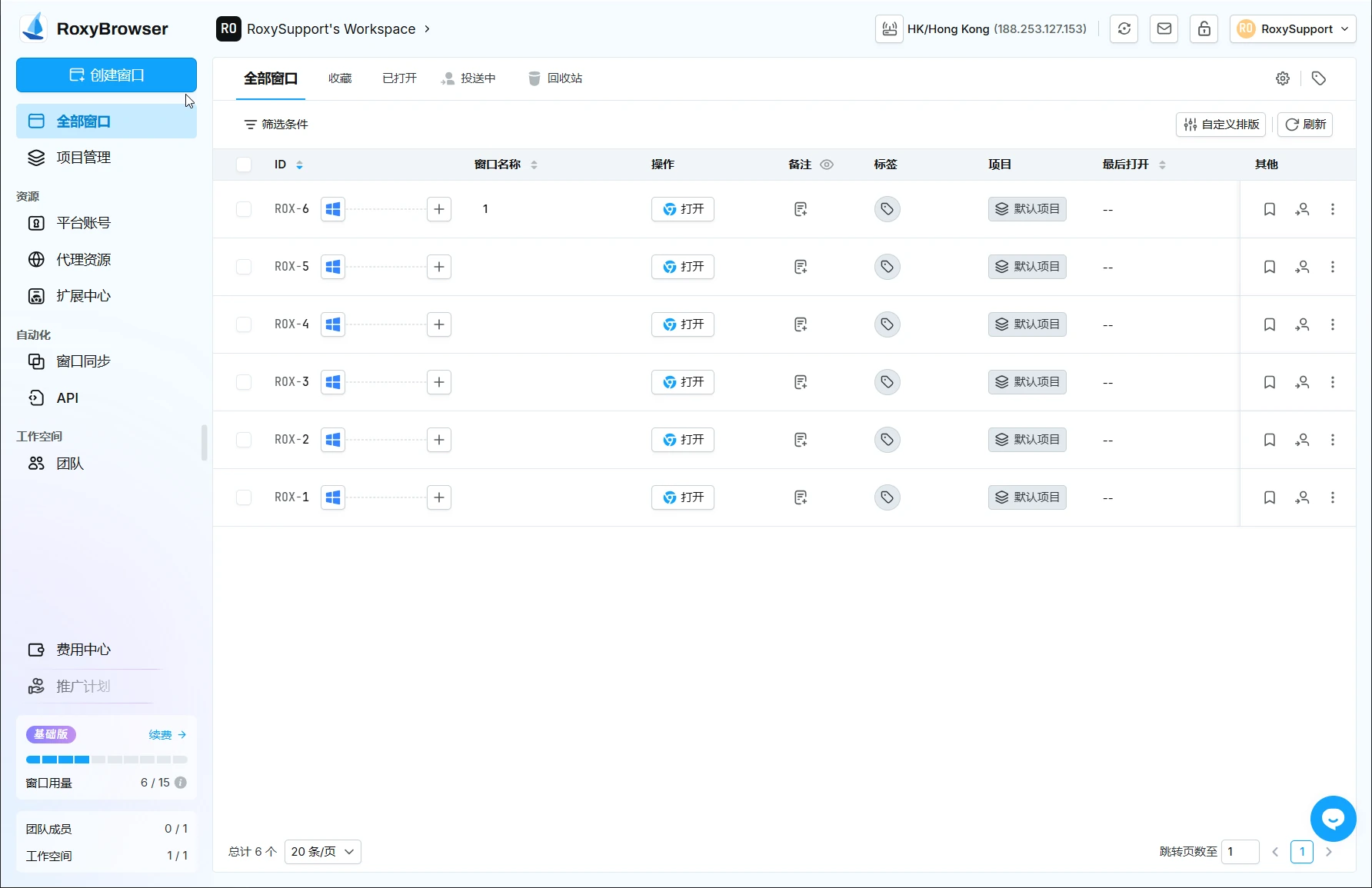
Task: Open the tag icon for ROX-4
Action: point(887,324)
